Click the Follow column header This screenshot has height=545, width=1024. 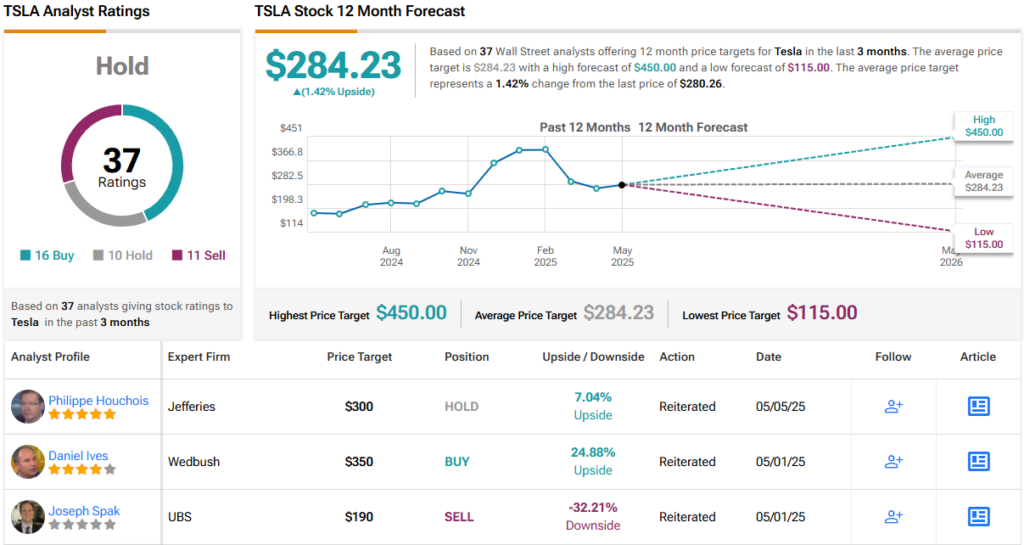pos(893,357)
